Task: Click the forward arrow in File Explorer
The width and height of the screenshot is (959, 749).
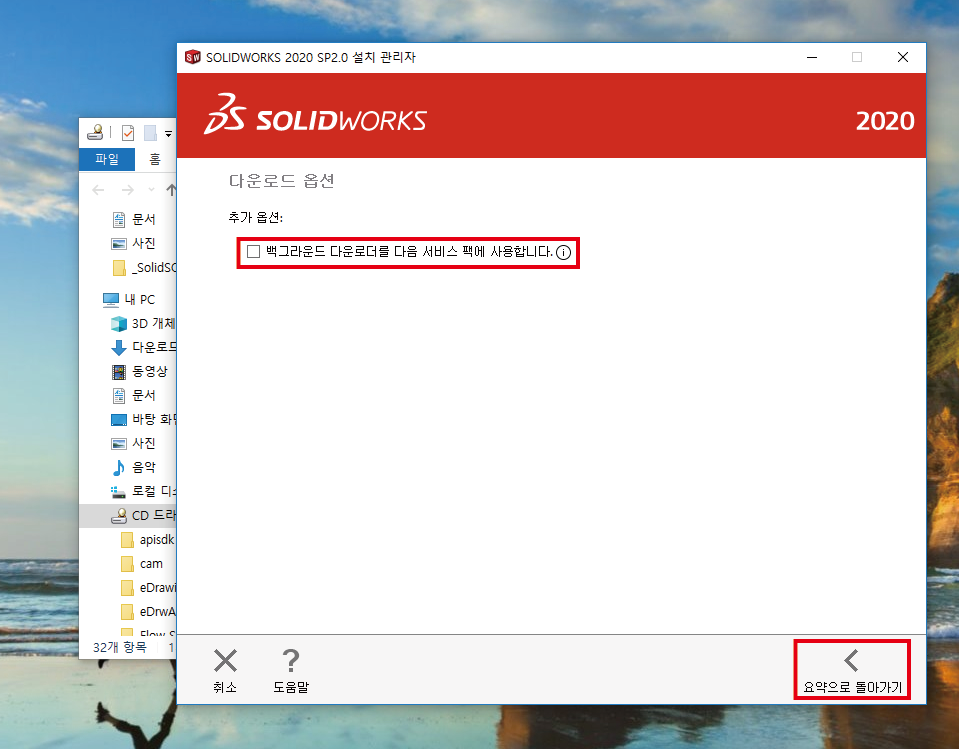Action: coord(127,190)
